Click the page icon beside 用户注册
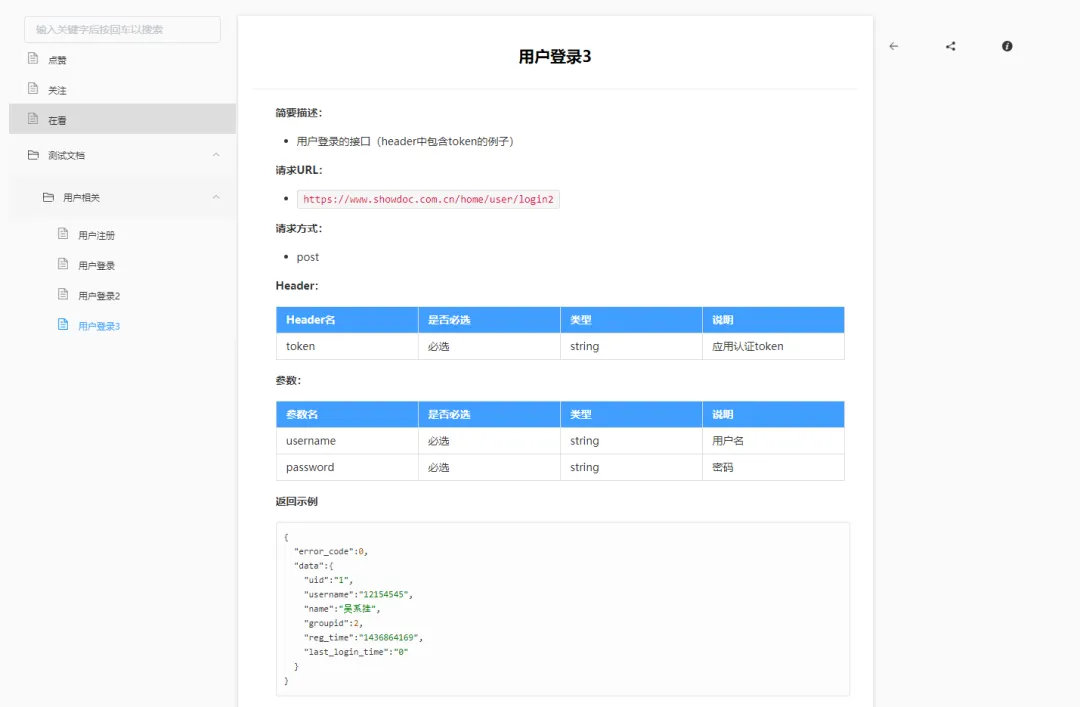Image resolution: width=1080 pixels, height=707 pixels. [x=62, y=234]
